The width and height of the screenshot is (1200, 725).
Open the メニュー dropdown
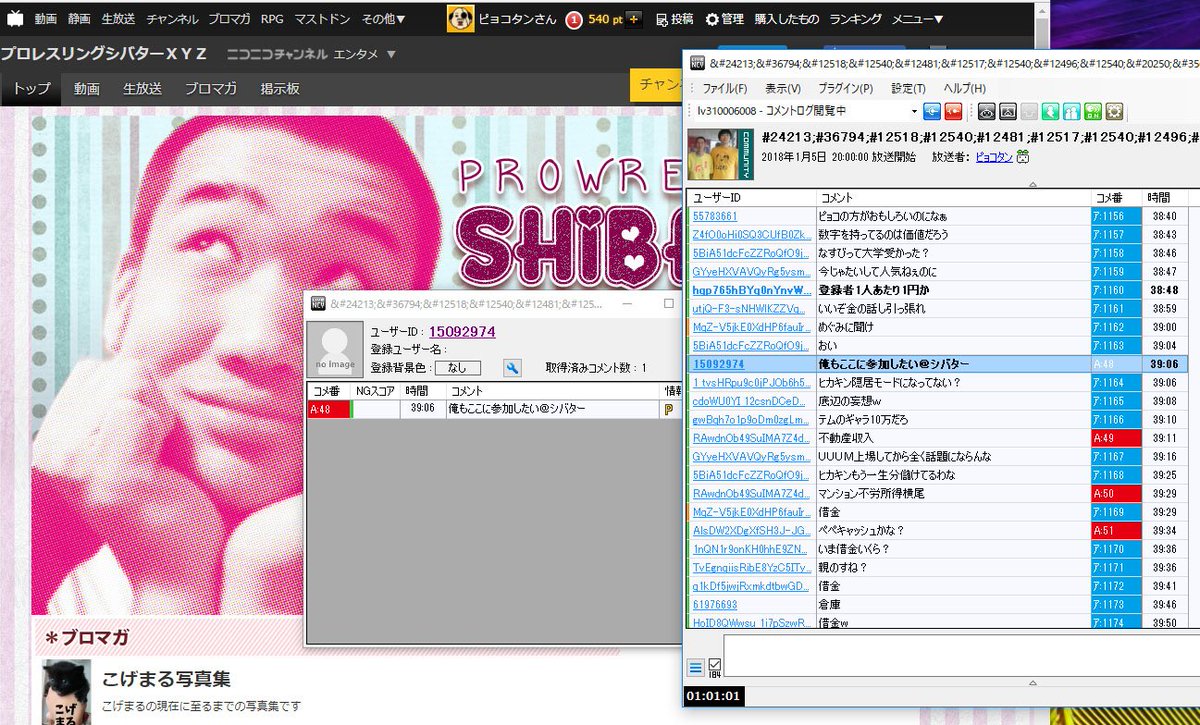point(917,19)
